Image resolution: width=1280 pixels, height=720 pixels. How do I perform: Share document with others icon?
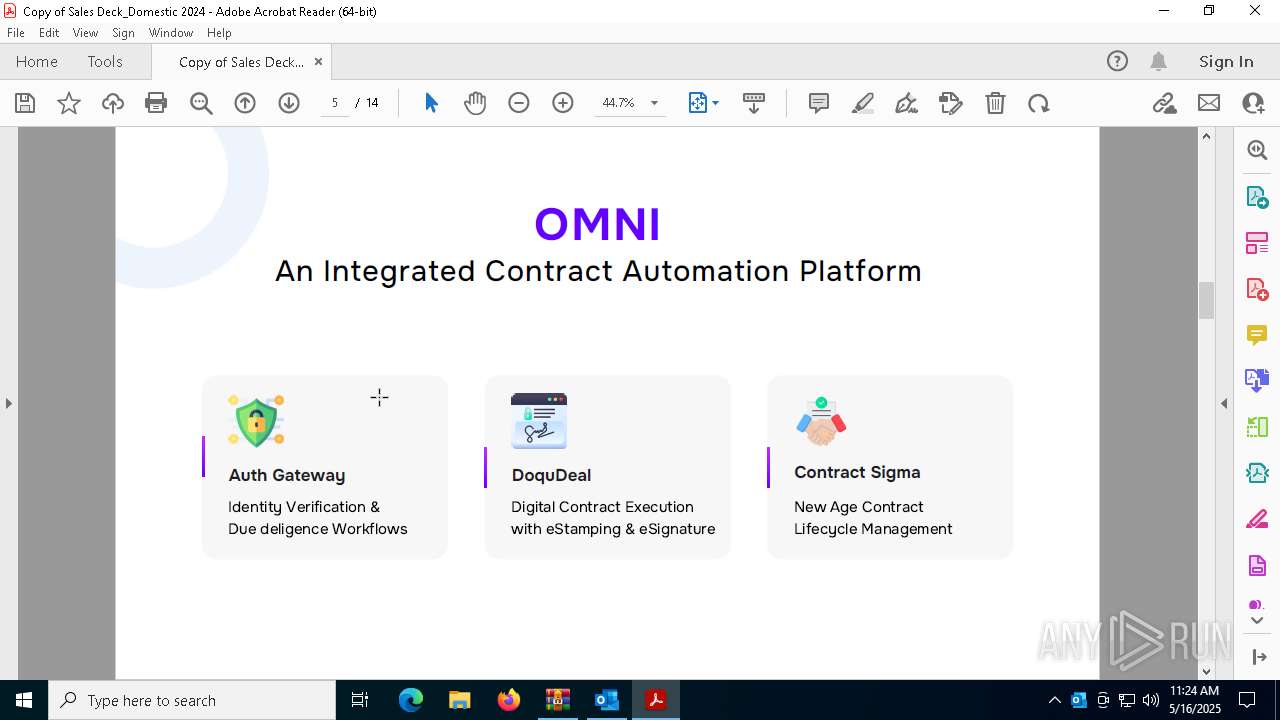tap(1253, 103)
